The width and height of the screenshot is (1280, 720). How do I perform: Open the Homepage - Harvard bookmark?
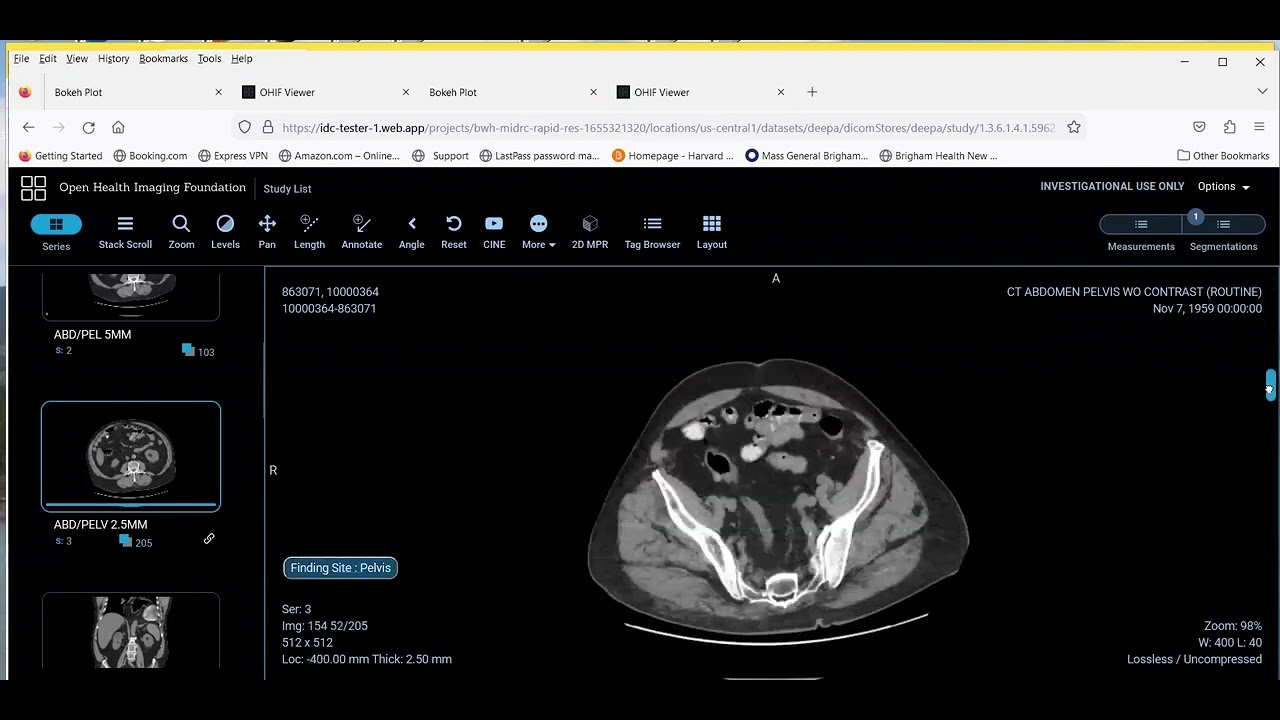tap(673, 156)
